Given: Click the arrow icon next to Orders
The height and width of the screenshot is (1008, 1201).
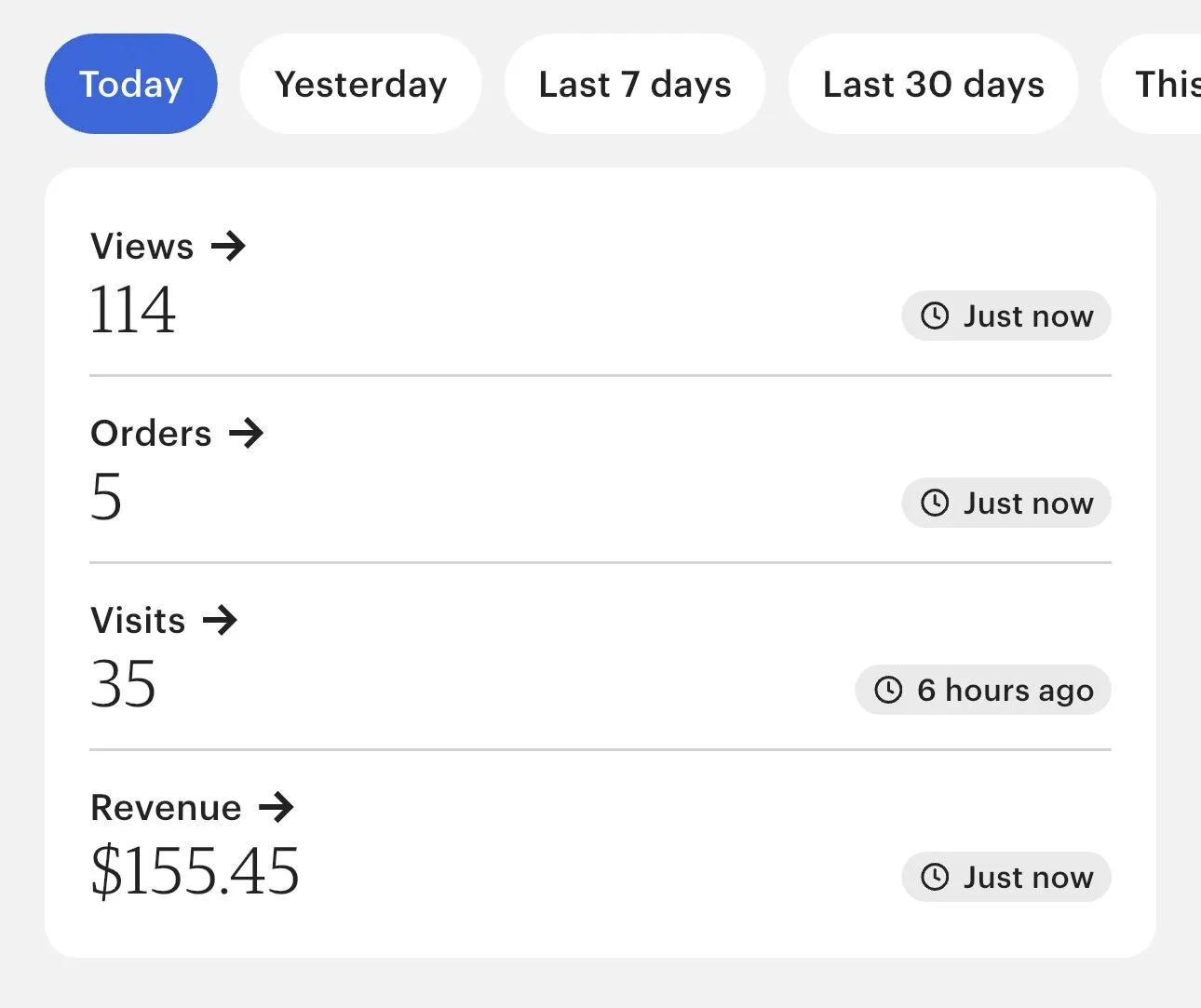Looking at the screenshot, I should [247, 433].
